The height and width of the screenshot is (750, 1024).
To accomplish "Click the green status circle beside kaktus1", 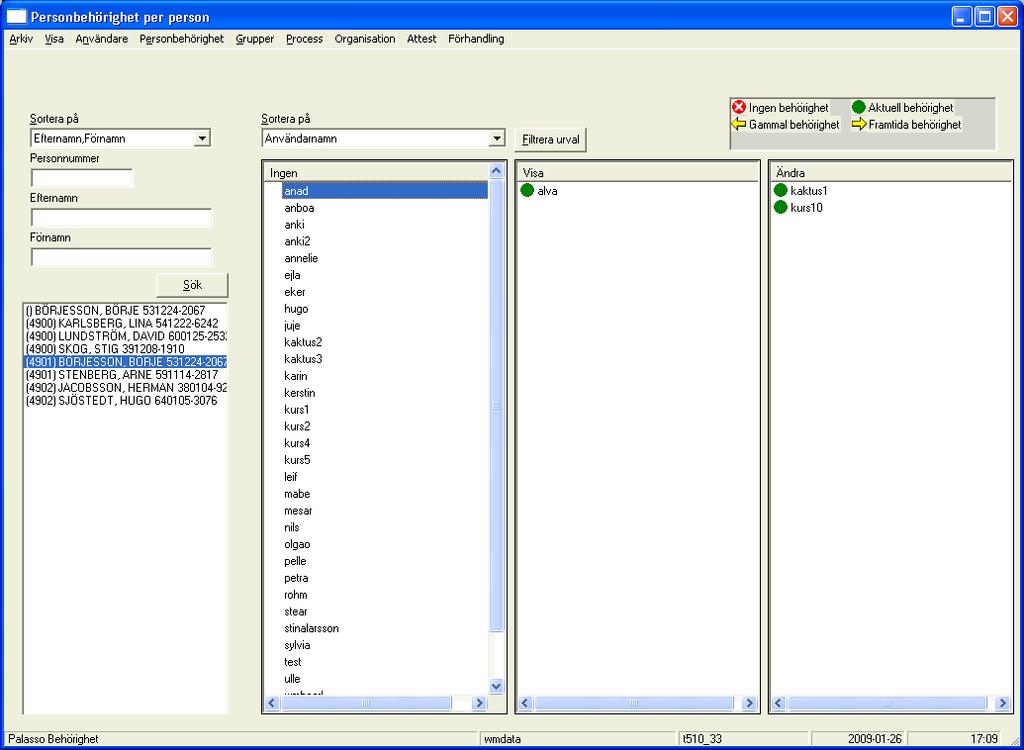I will click(780, 191).
